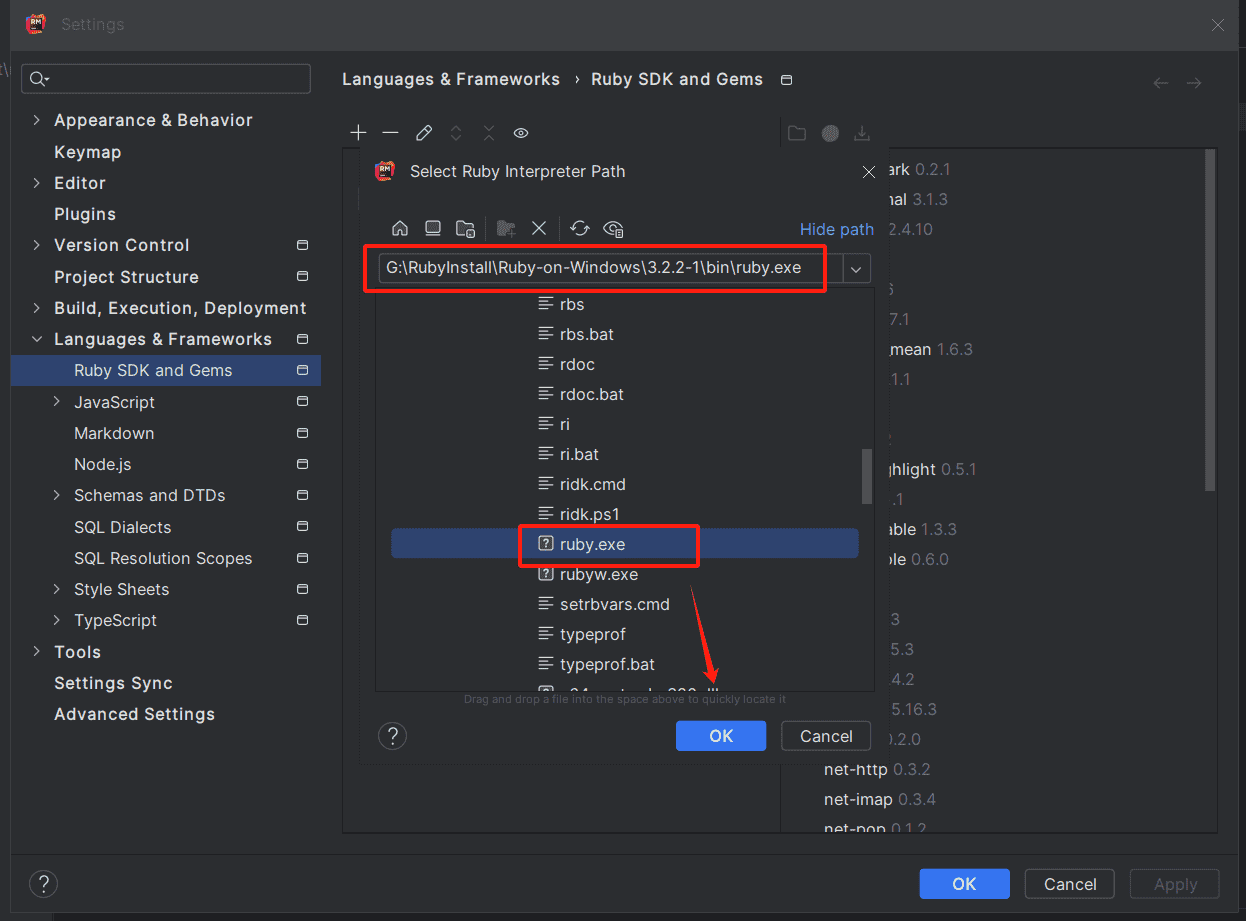Screen dimensions: 1246x921
Task: Edit SDK with the pencil icon
Action: (424, 132)
